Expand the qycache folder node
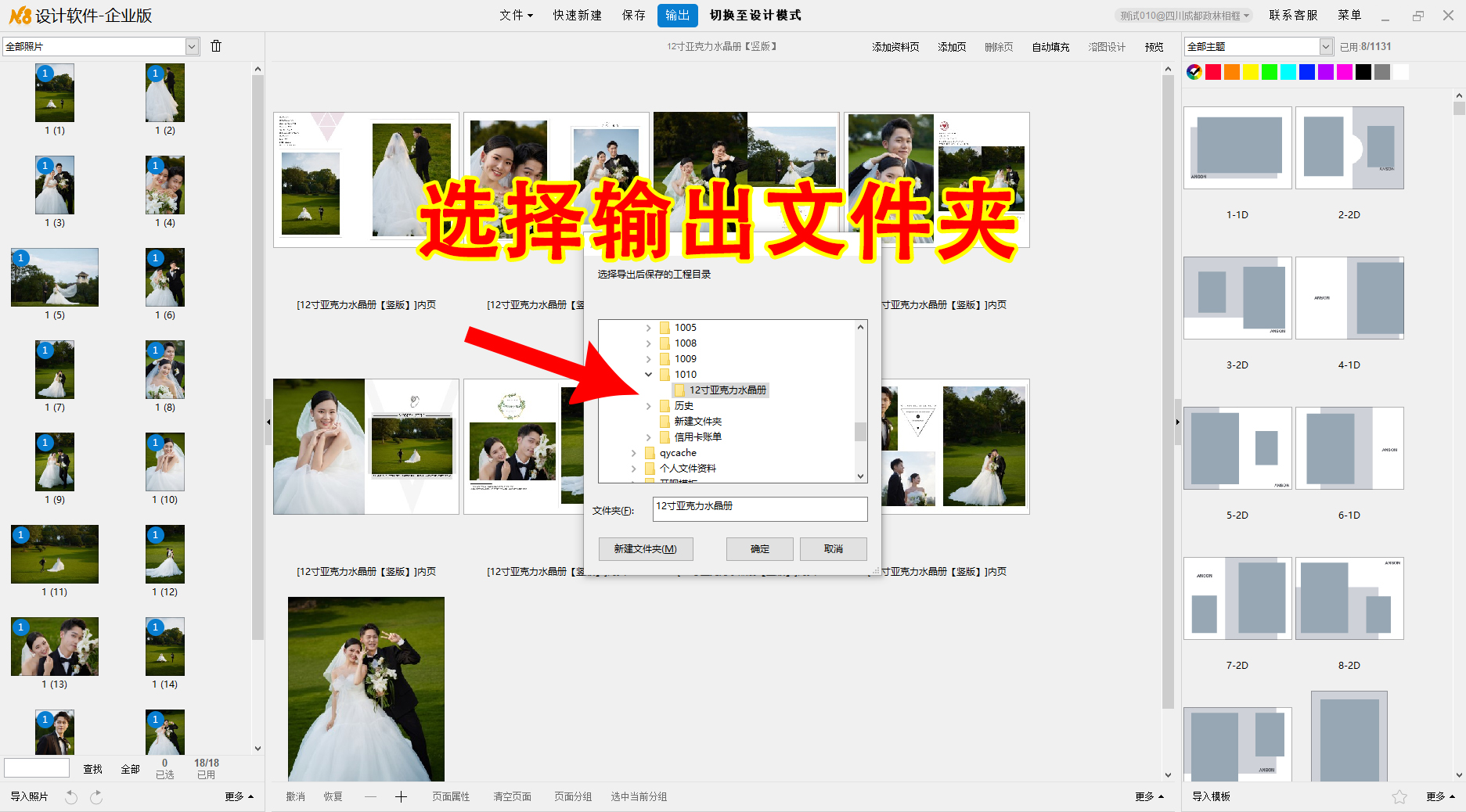The height and width of the screenshot is (812, 1466). (x=633, y=453)
